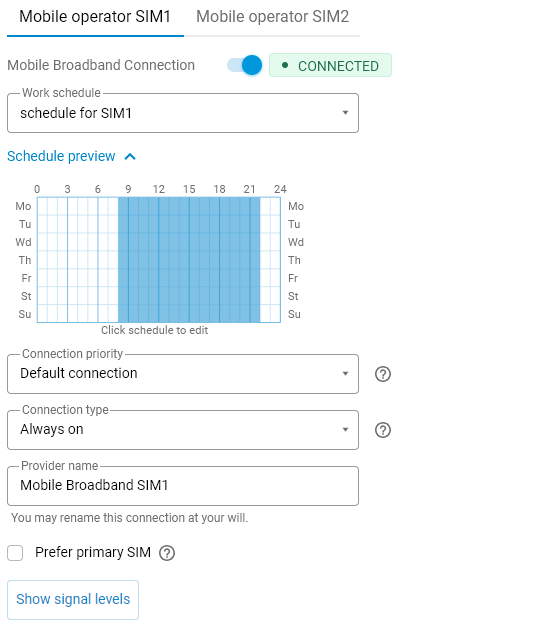The width and height of the screenshot is (555, 628).
Task: Open Default connection priority dropdown
Action: (x=183, y=374)
